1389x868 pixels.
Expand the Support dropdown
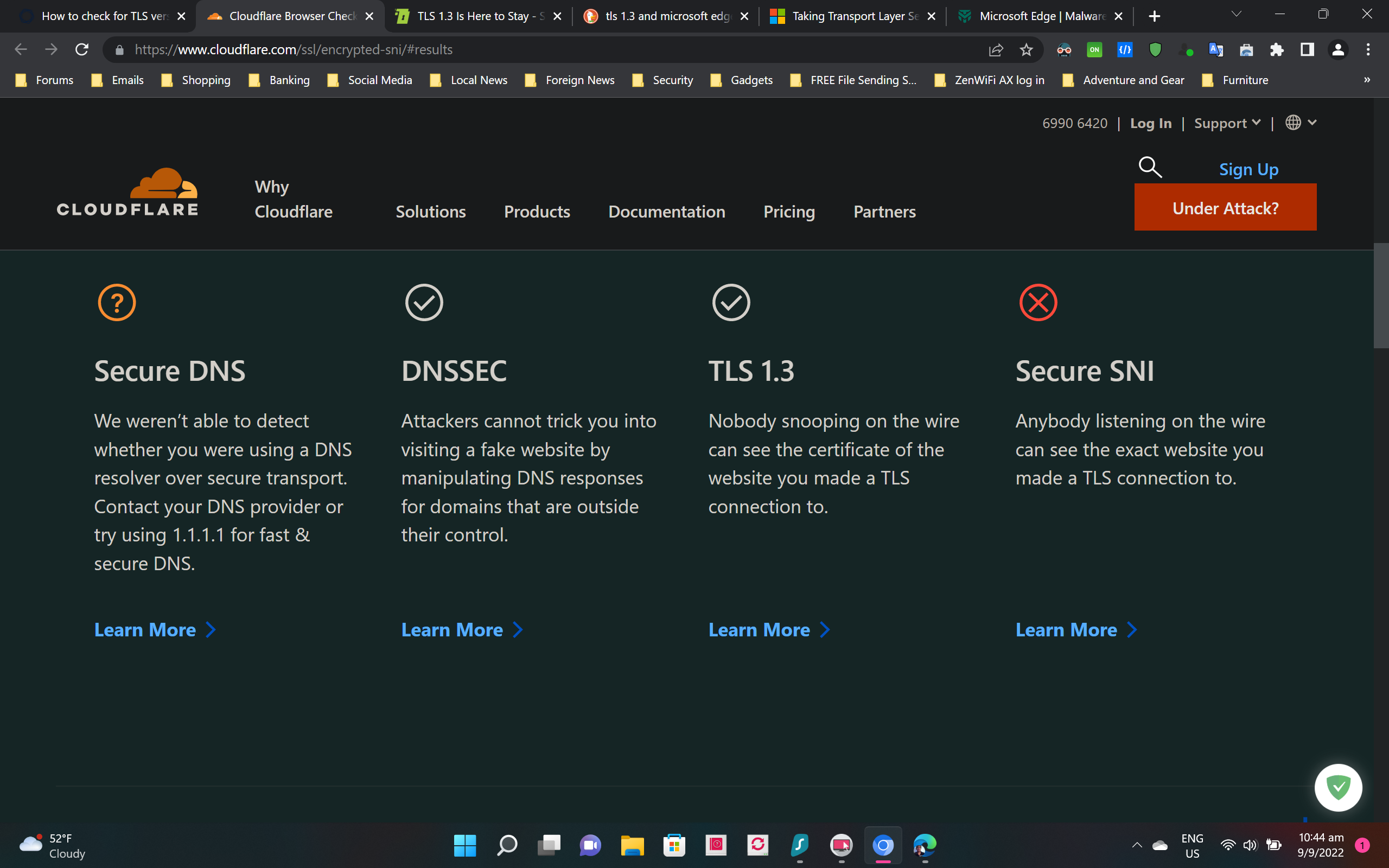click(x=1227, y=123)
